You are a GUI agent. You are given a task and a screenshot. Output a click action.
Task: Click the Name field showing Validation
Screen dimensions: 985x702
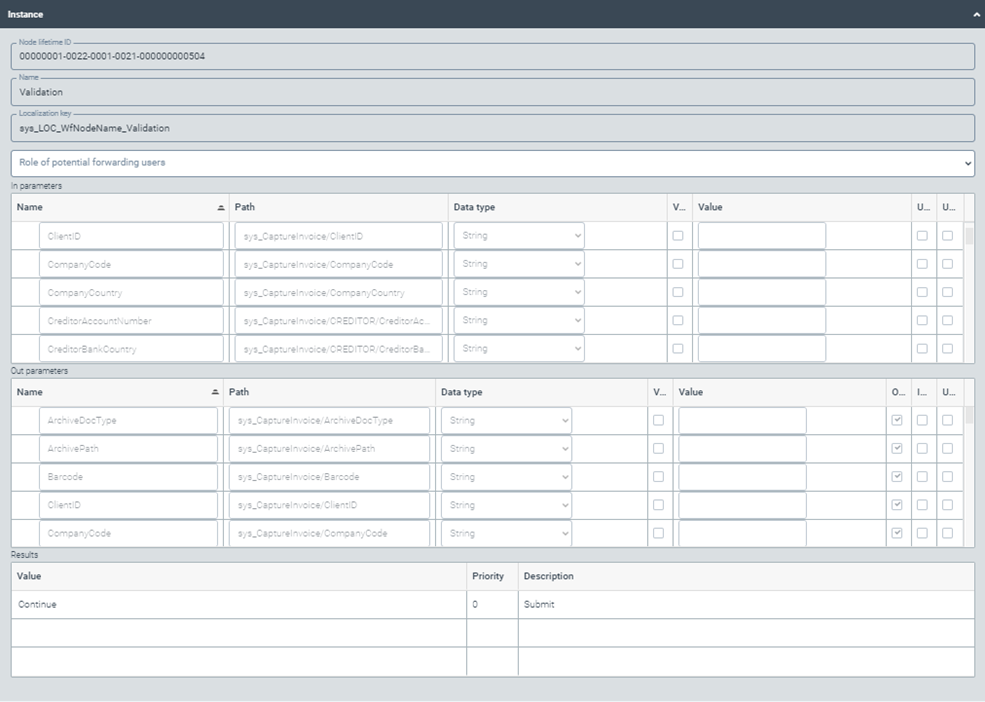click(490, 92)
